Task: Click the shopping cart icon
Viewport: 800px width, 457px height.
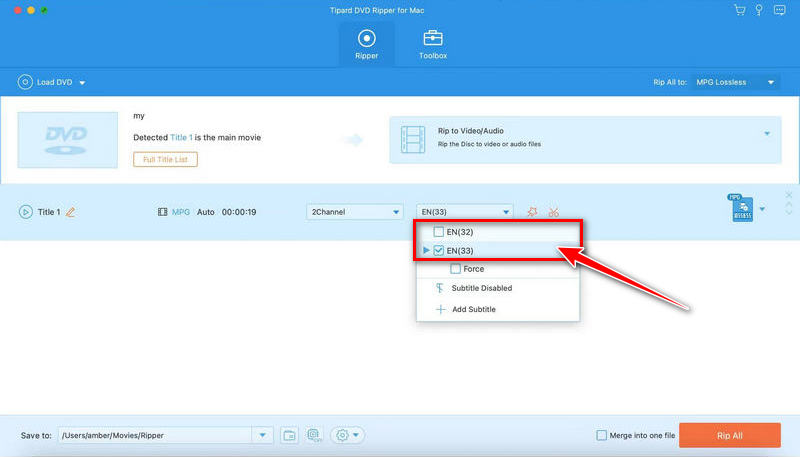Action: point(739,10)
